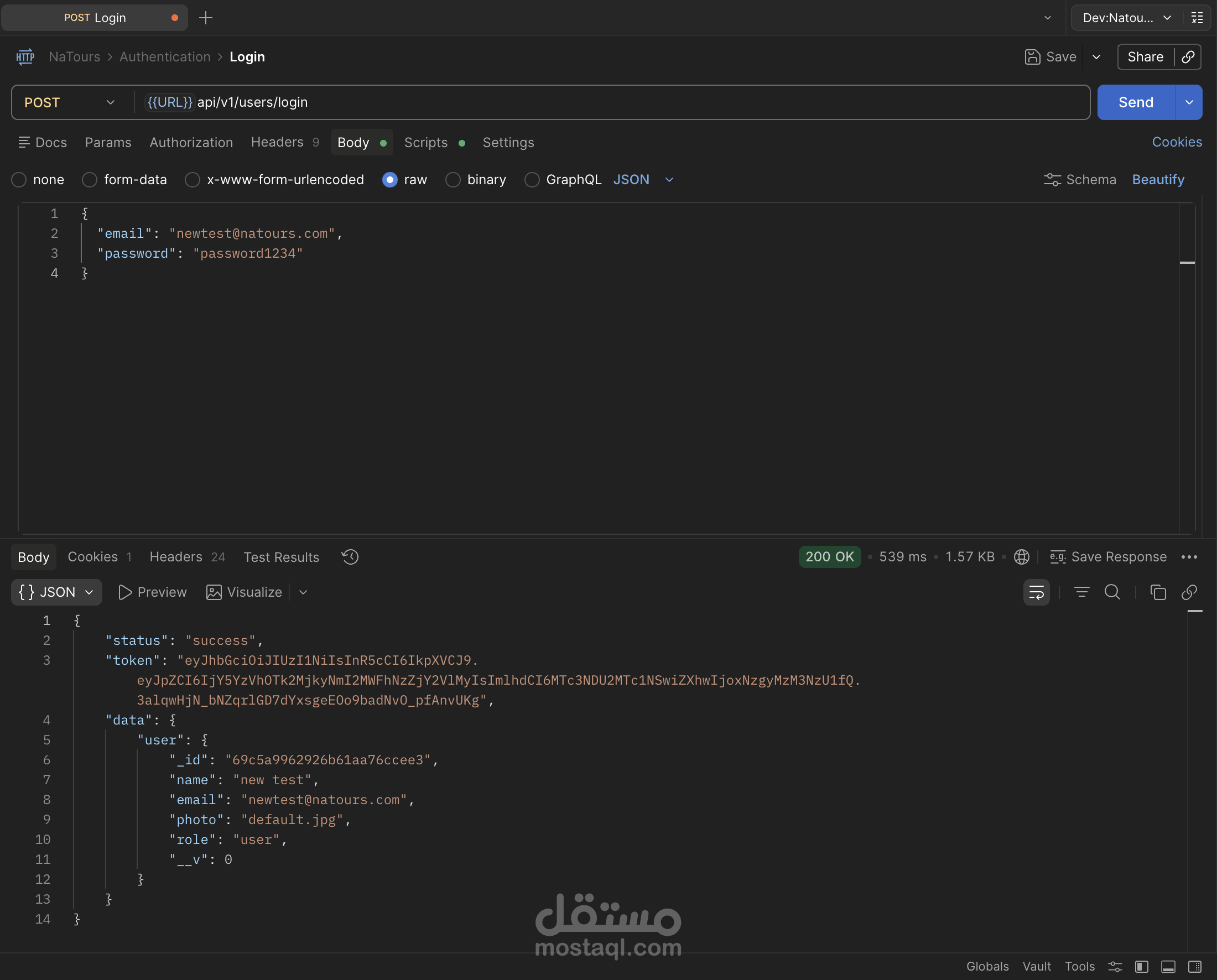1217x980 pixels.
Task: Copy response body with copy icon
Action: 1158,592
